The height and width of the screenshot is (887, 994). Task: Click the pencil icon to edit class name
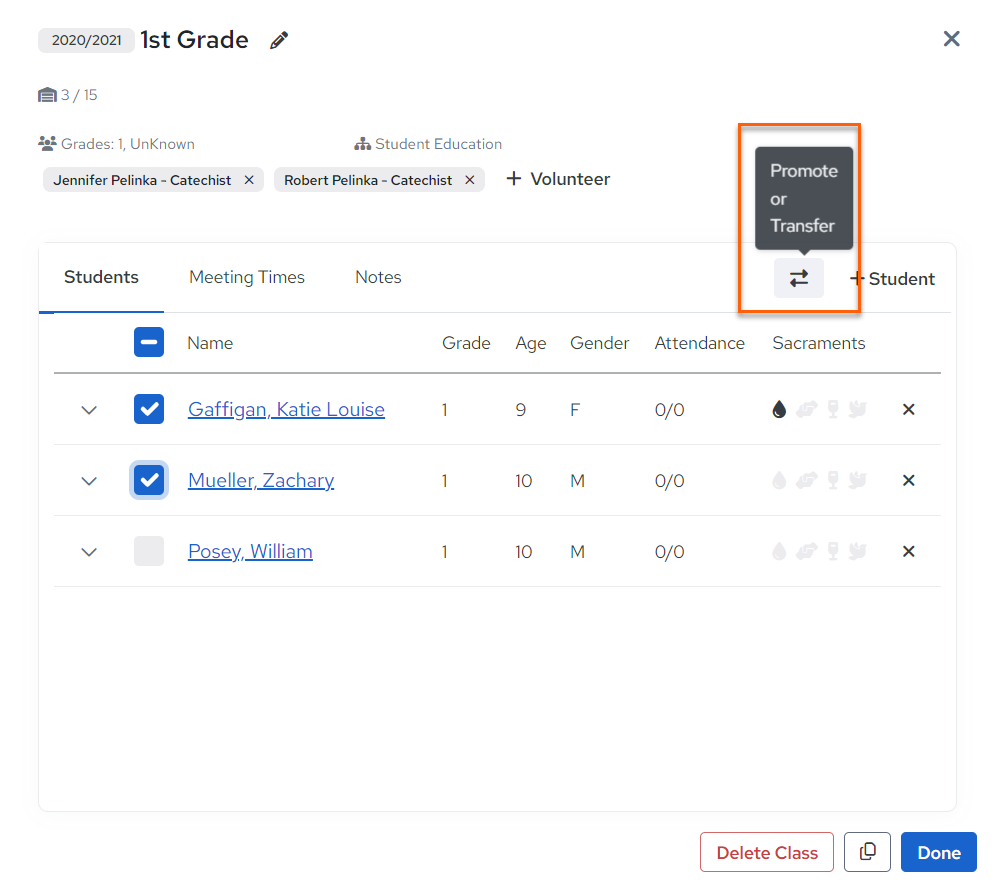coord(279,40)
